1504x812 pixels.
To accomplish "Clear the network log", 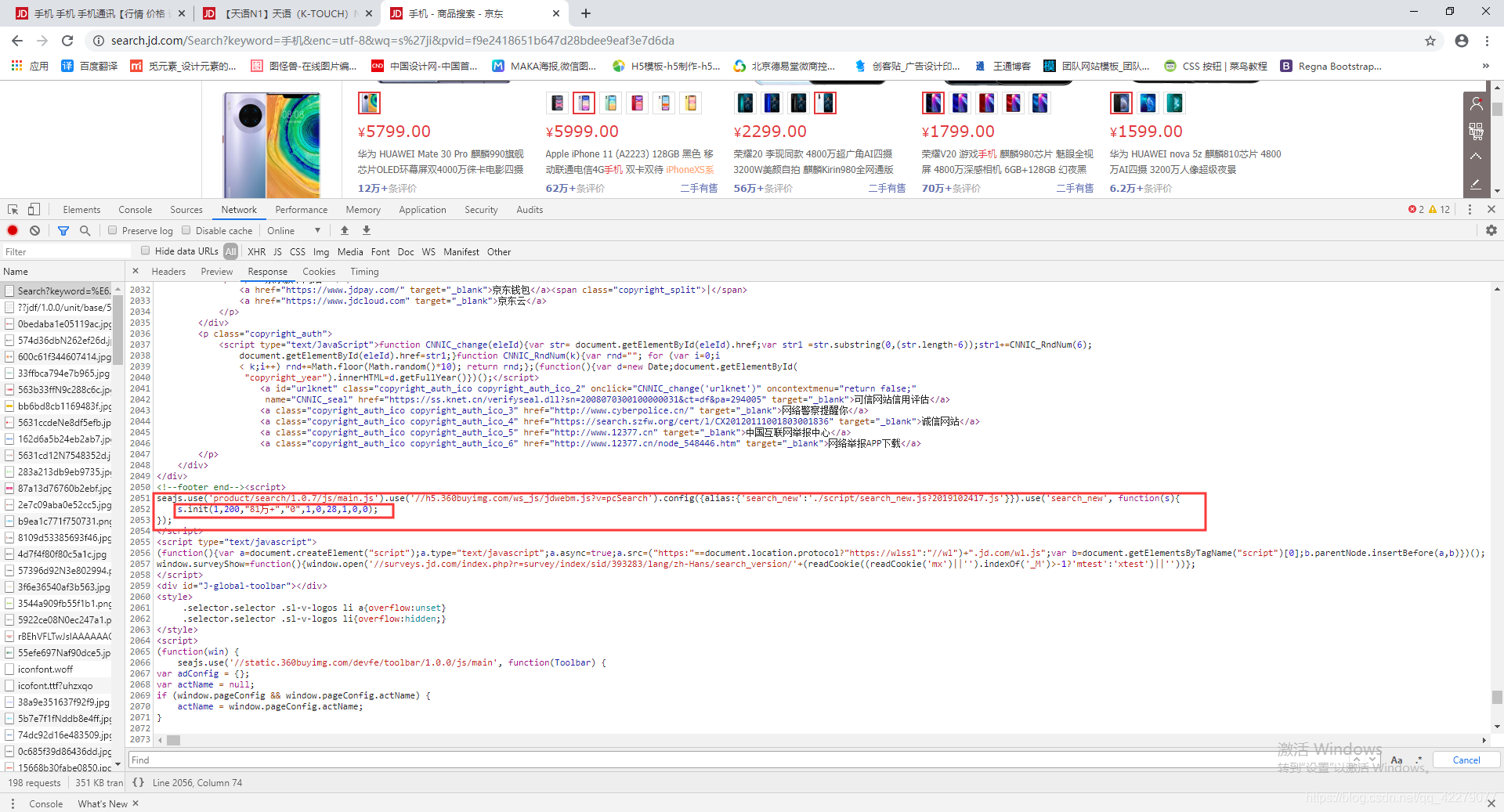I will tap(34, 230).
